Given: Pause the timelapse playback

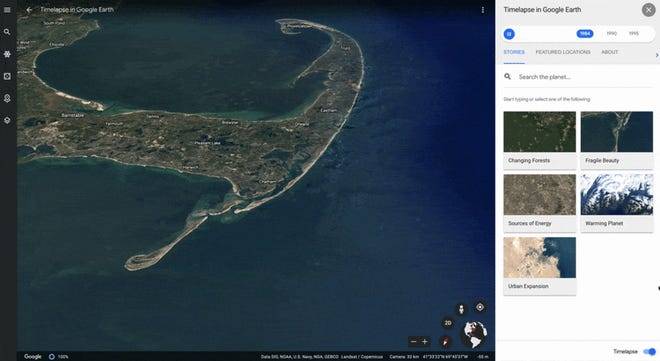Looking at the screenshot, I should coord(509,34).
